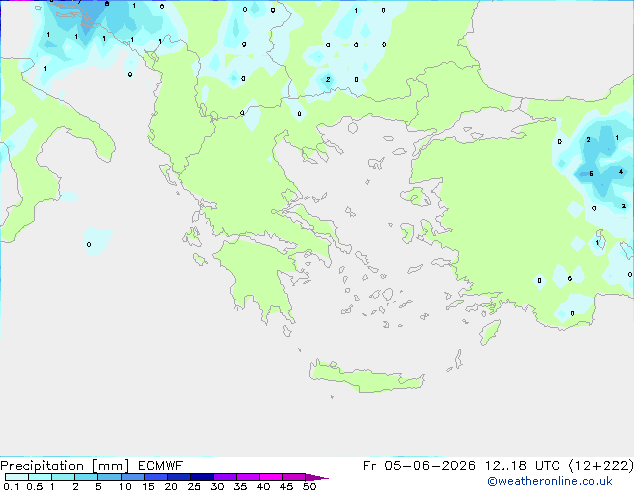Click the date "05-06-2026" text

click(430, 466)
